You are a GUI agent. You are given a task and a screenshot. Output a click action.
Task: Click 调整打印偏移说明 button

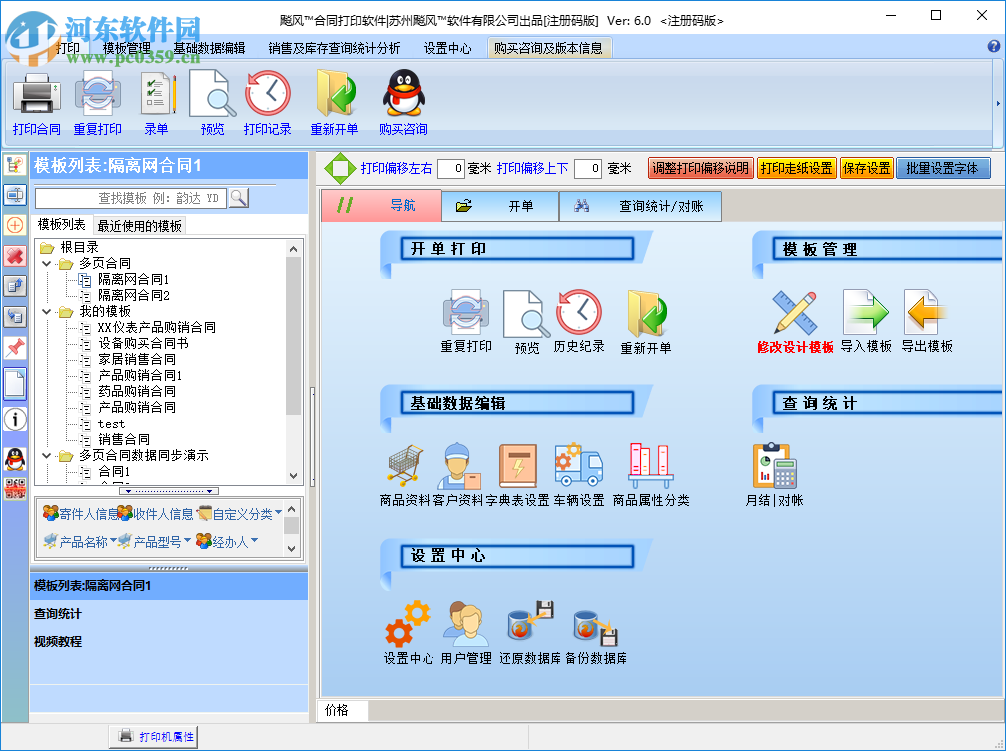tap(701, 168)
